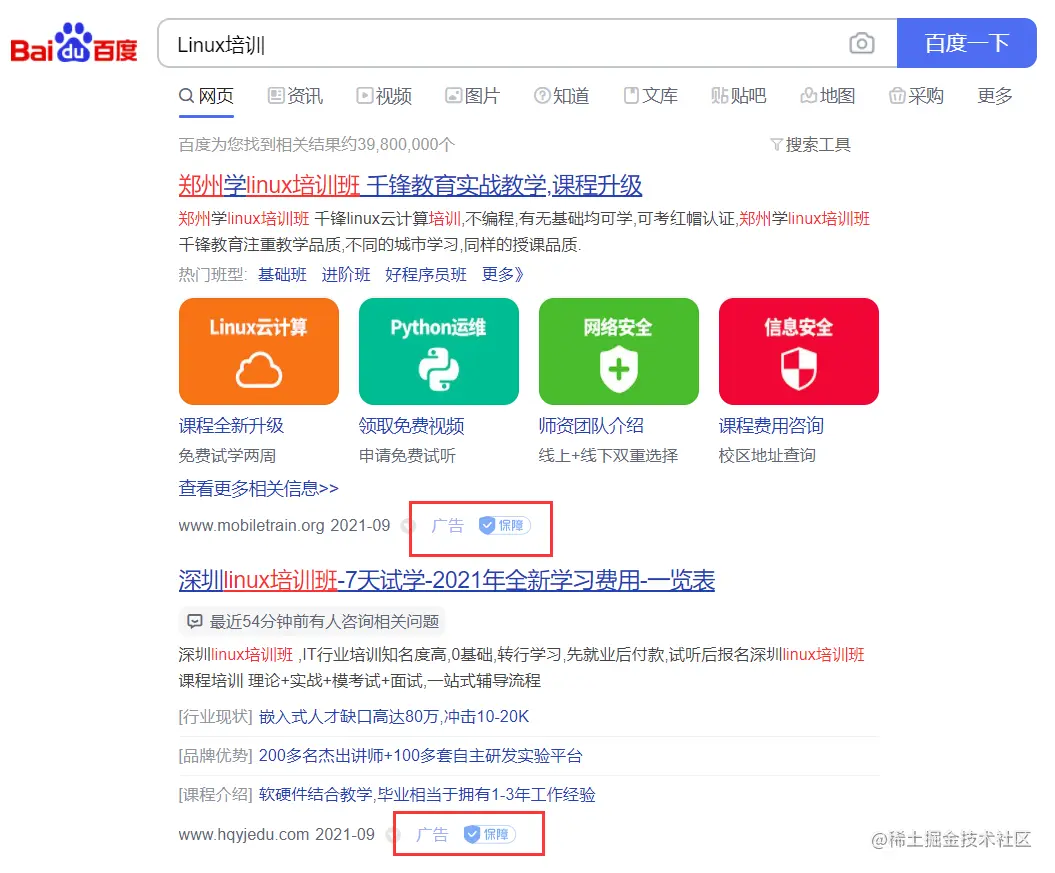Go to the 文库 tab
The width and height of the screenshot is (1055, 873).
[651, 96]
